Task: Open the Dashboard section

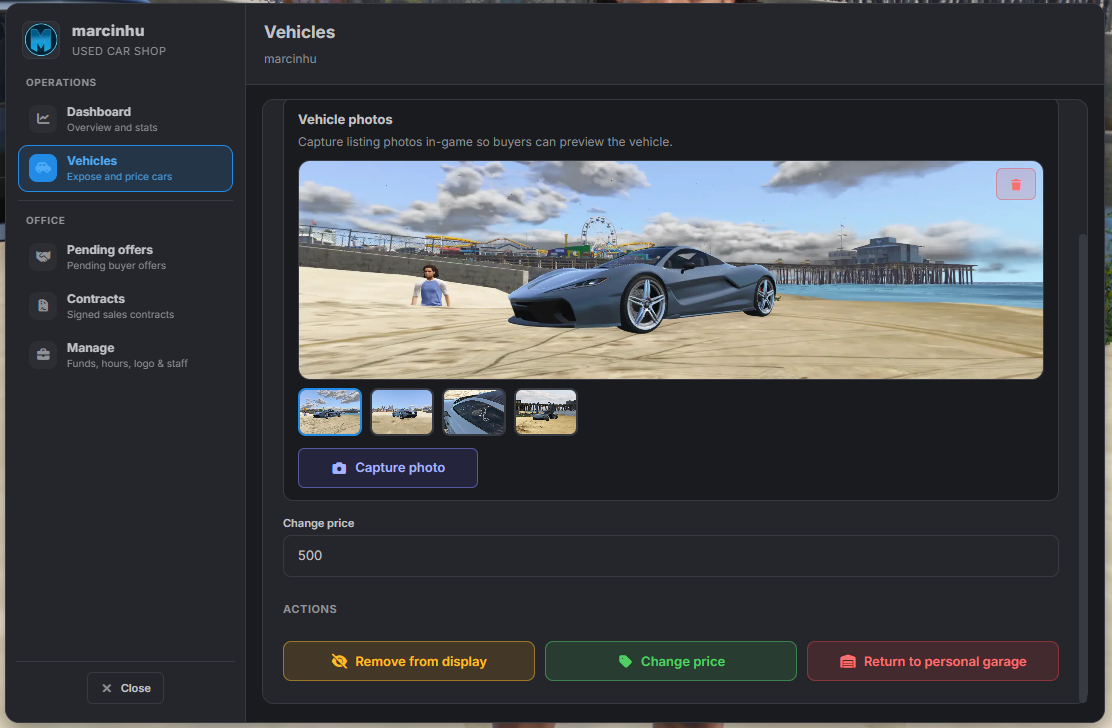Action: pyautogui.click(x=126, y=119)
